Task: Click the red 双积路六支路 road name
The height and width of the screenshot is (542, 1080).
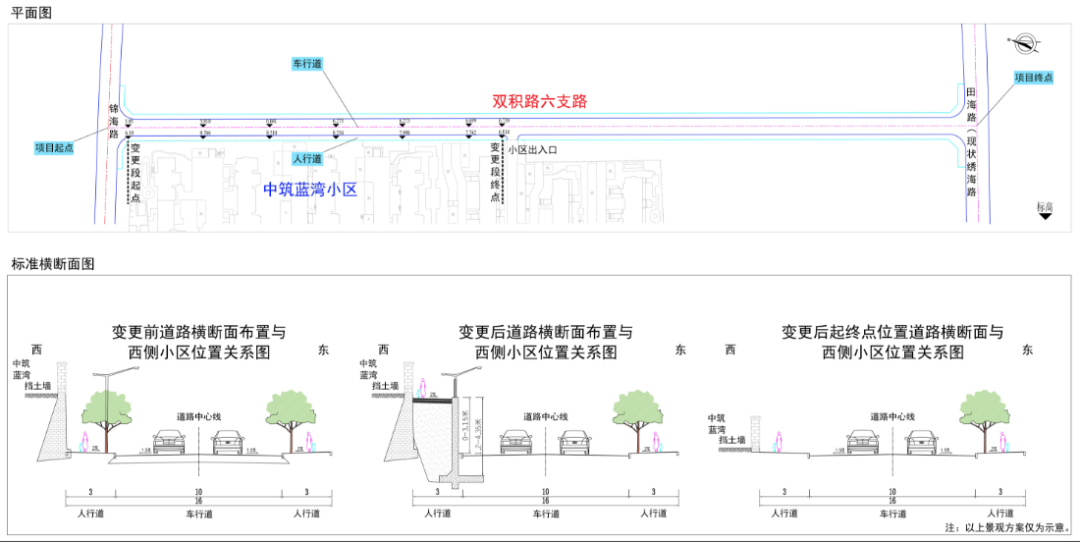Action: point(539,101)
